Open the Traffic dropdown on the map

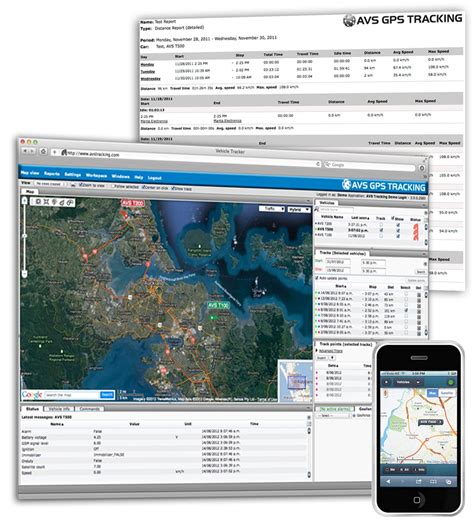coord(272,209)
